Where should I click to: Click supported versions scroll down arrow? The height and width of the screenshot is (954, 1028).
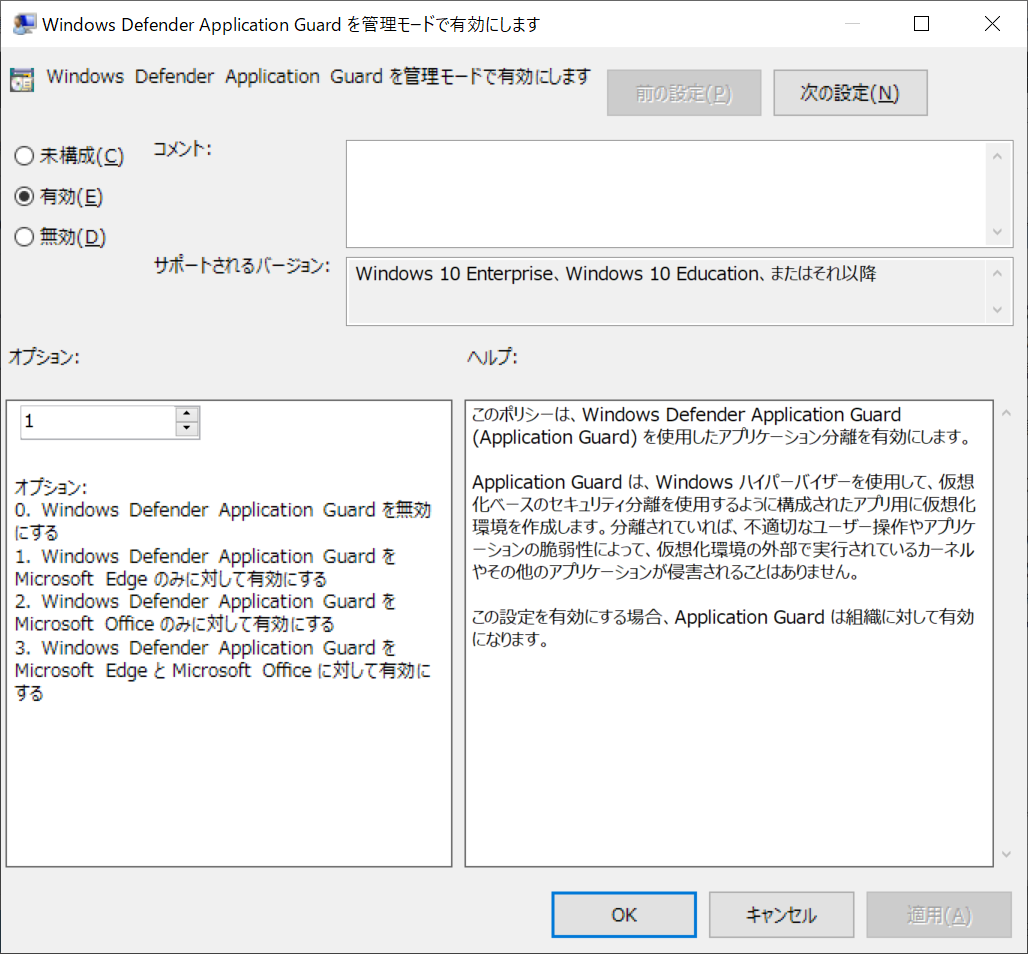pyautogui.click(x=997, y=309)
